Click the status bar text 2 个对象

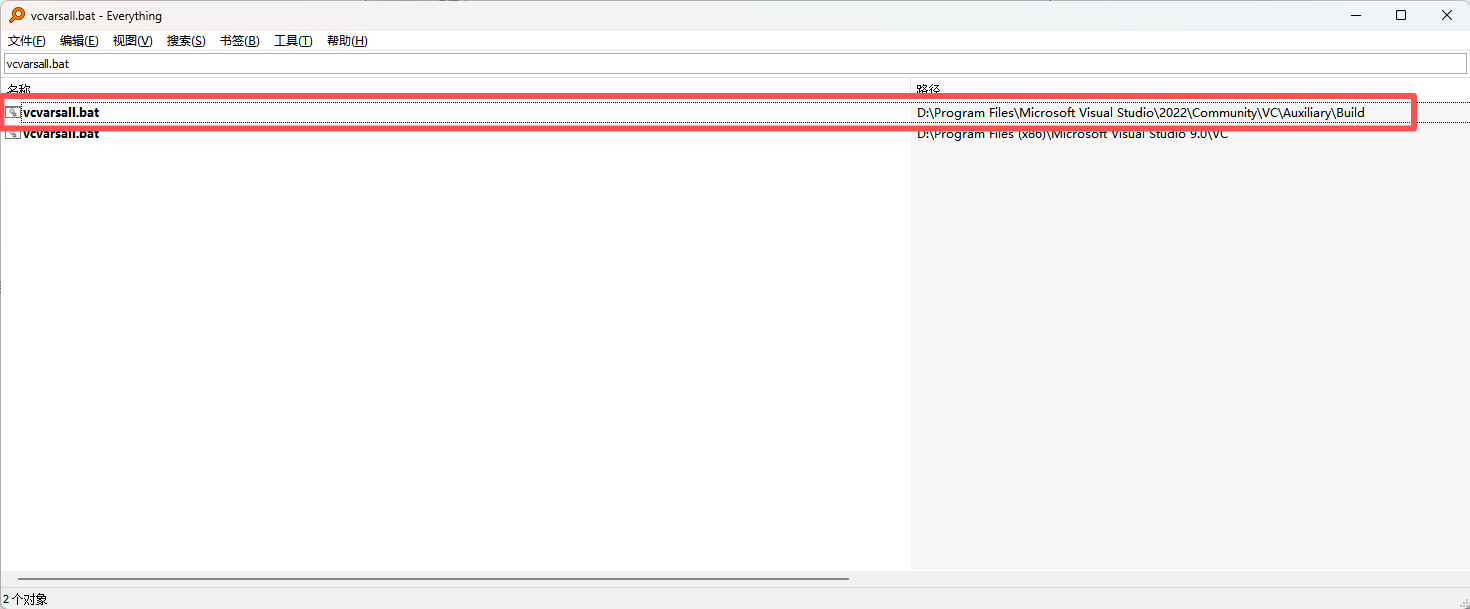point(25,599)
